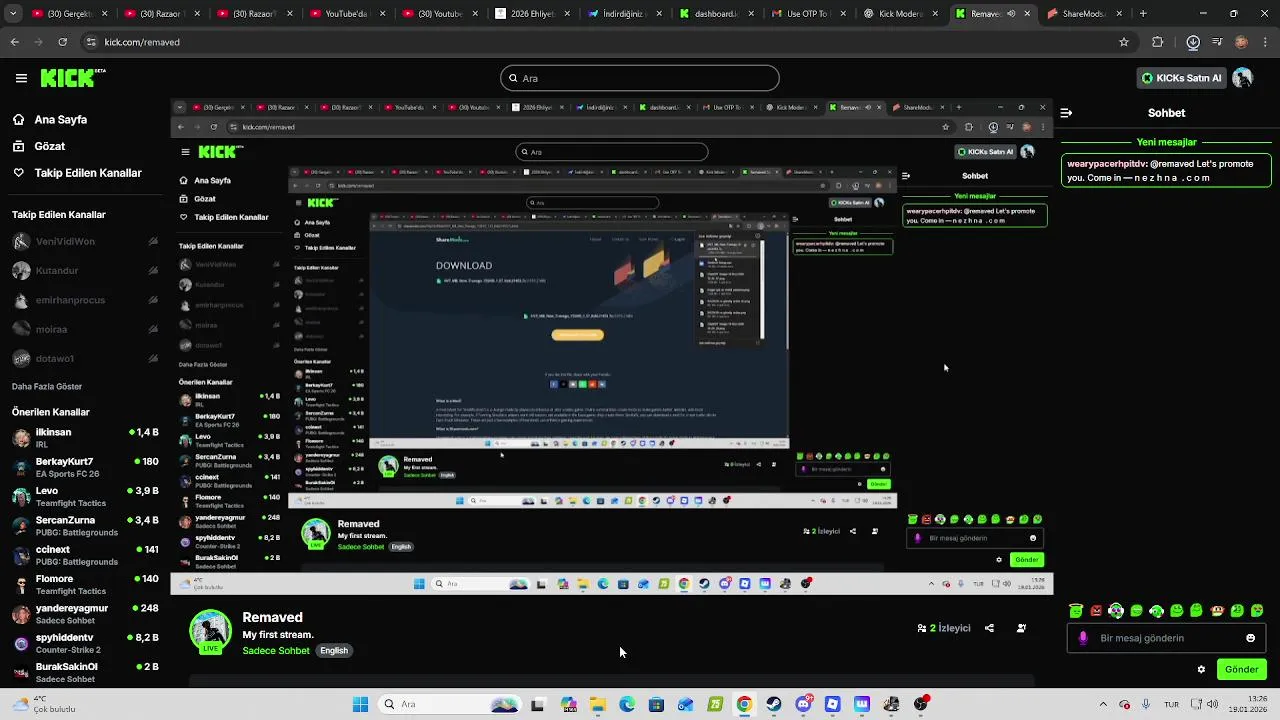The image size is (1280, 720).
Task: Open Gözat browse page in sidebar
Action: [50, 146]
